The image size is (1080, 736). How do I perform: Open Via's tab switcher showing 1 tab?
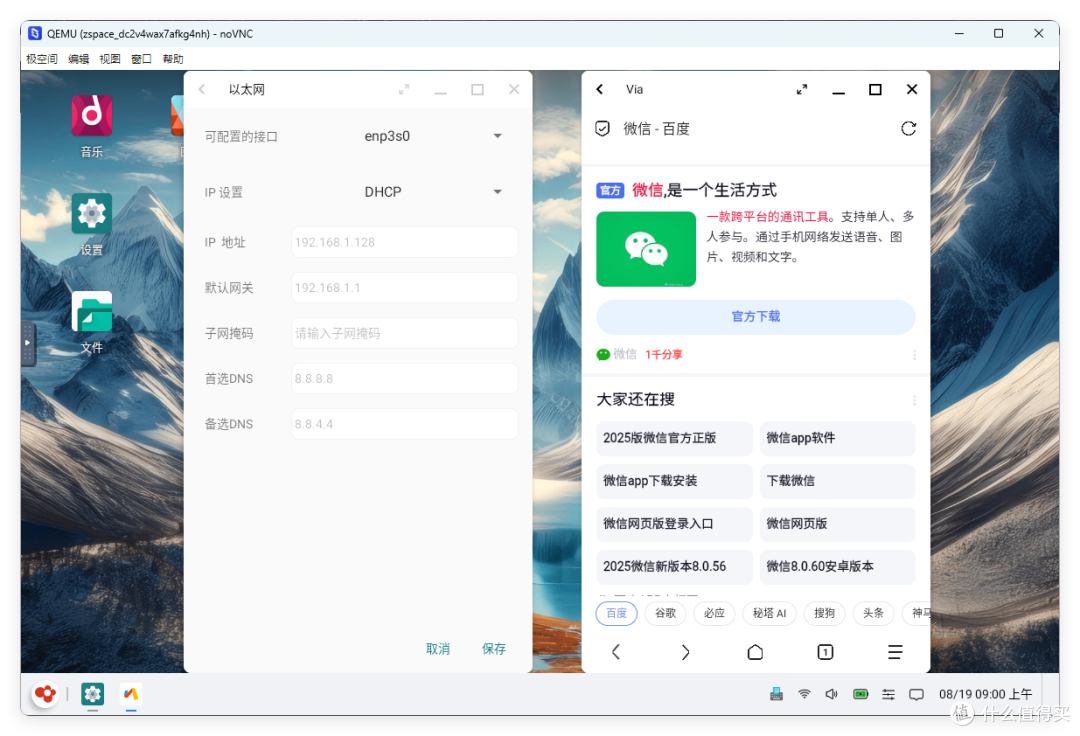(x=825, y=651)
